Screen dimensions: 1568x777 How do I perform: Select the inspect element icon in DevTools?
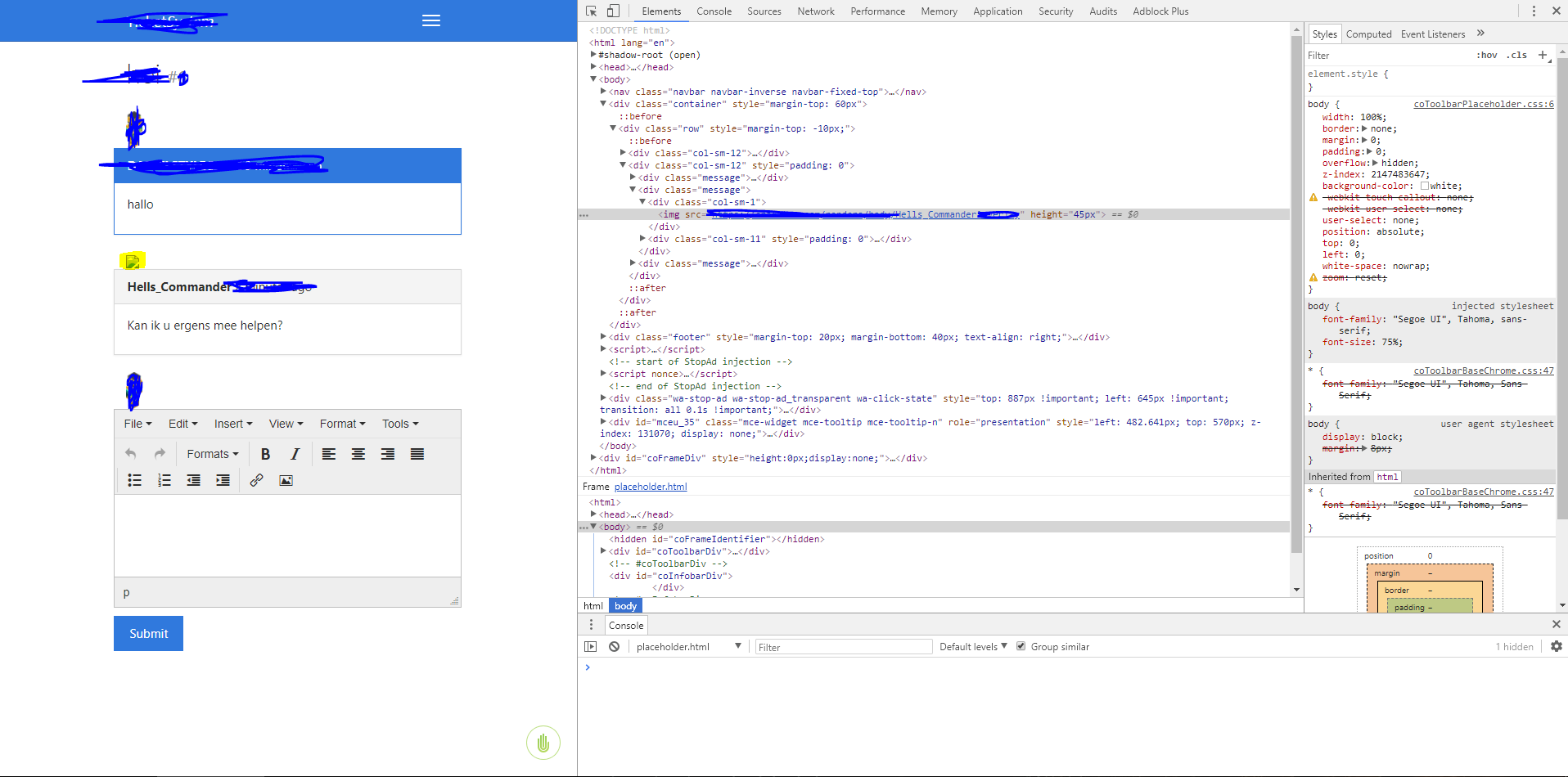590,11
